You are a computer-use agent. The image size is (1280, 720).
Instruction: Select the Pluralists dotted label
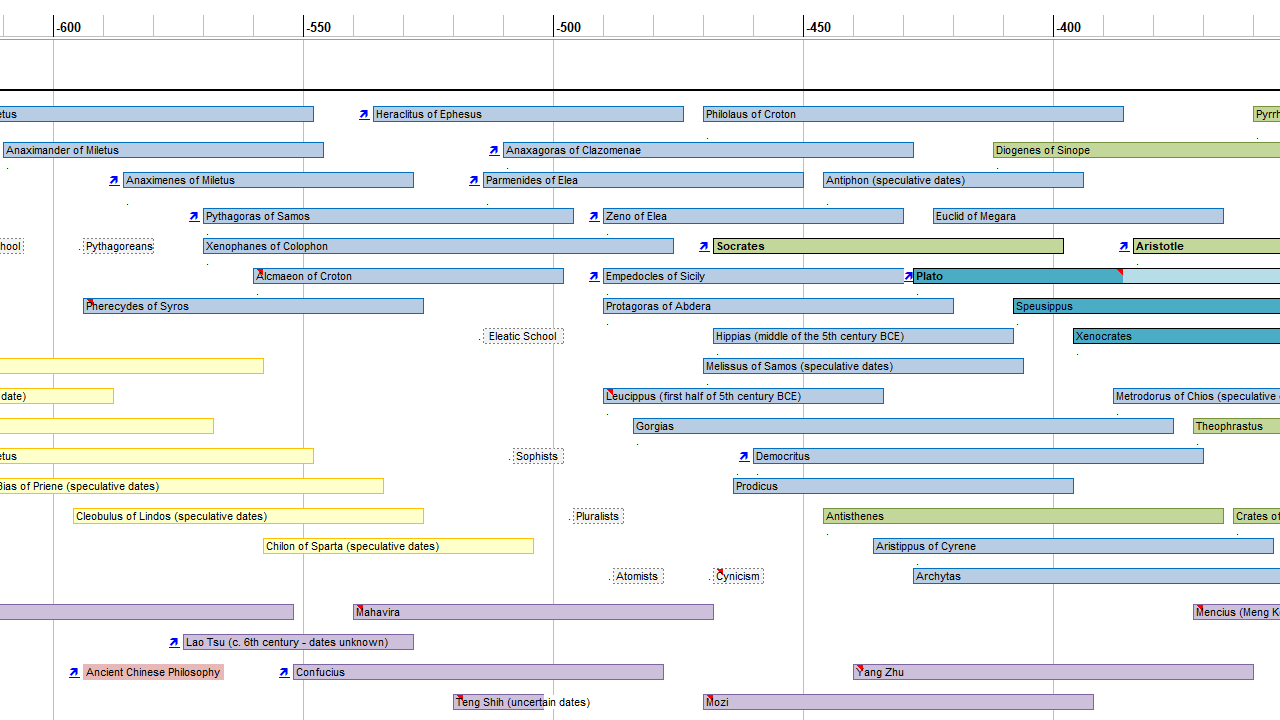tap(598, 516)
